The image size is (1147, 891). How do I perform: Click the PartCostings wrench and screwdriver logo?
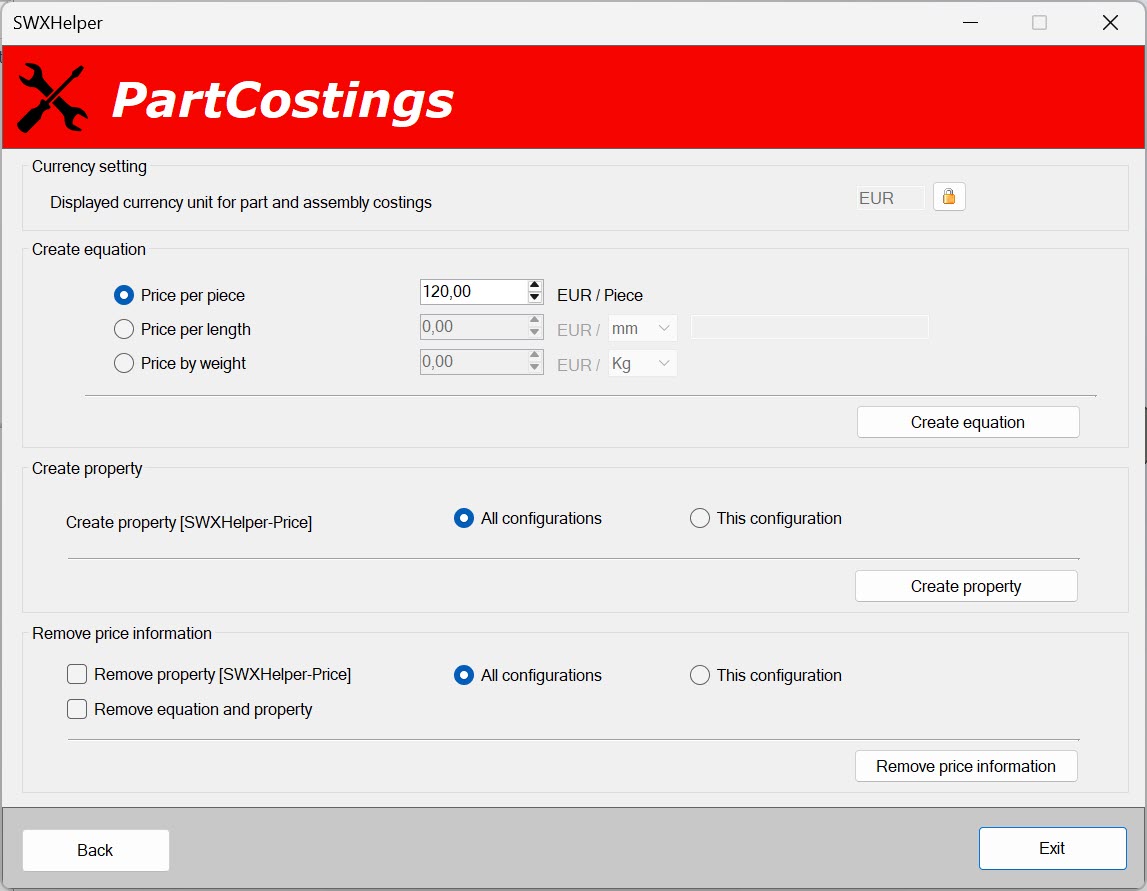pyautogui.click(x=52, y=98)
